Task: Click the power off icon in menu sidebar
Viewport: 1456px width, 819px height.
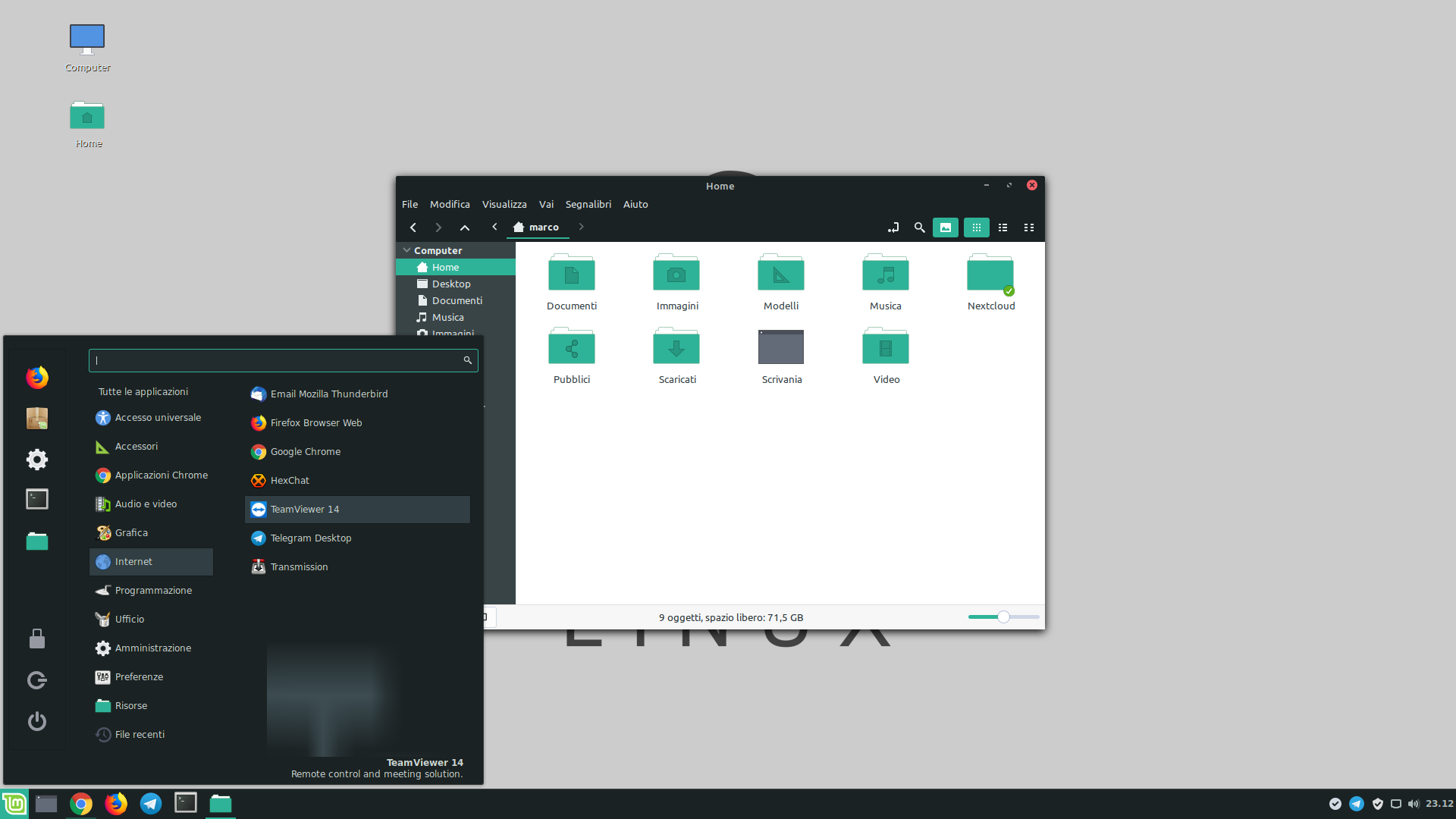Action: click(x=37, y=721)
